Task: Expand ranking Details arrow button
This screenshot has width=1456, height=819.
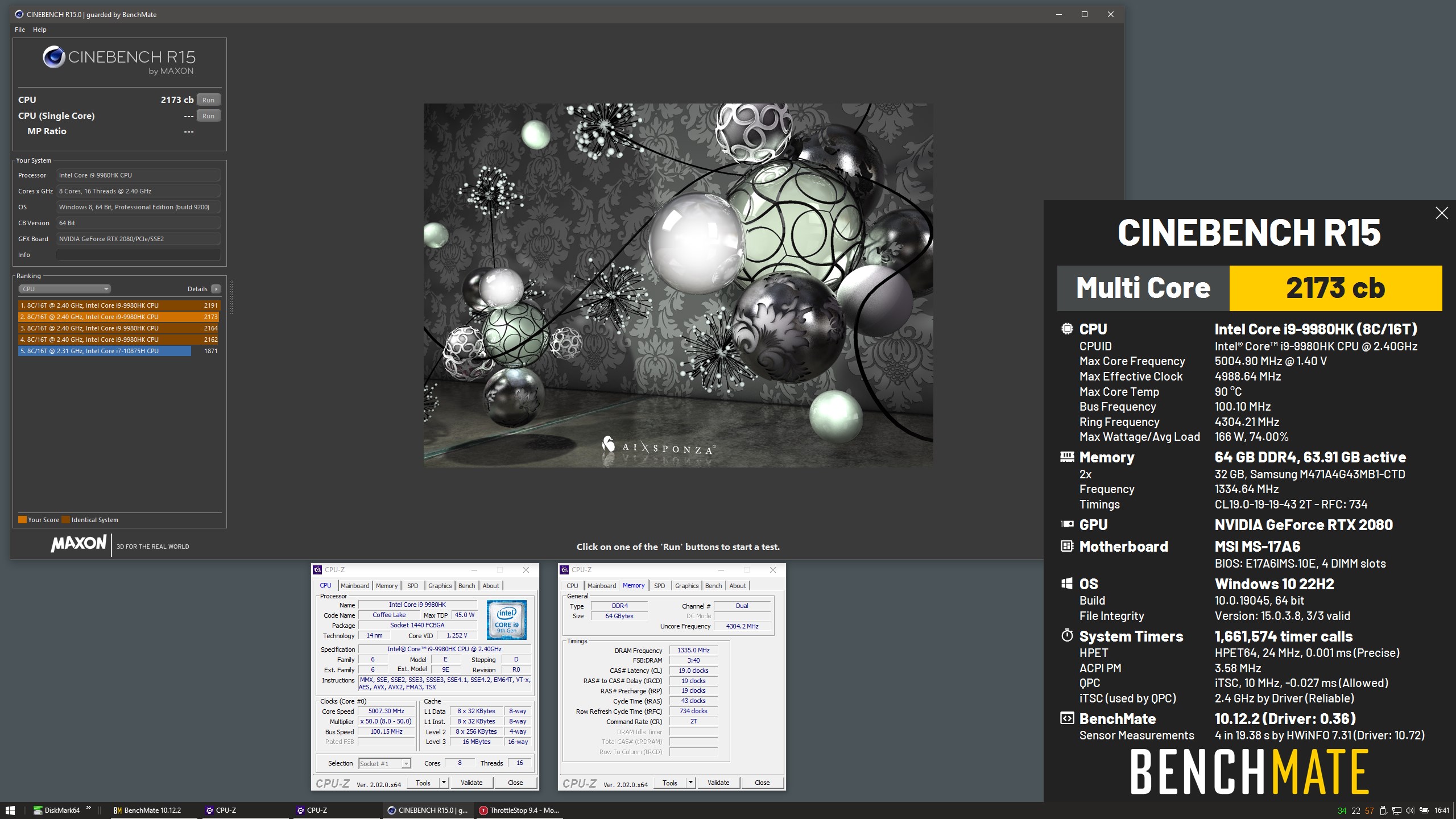Action: coord(216,289)
